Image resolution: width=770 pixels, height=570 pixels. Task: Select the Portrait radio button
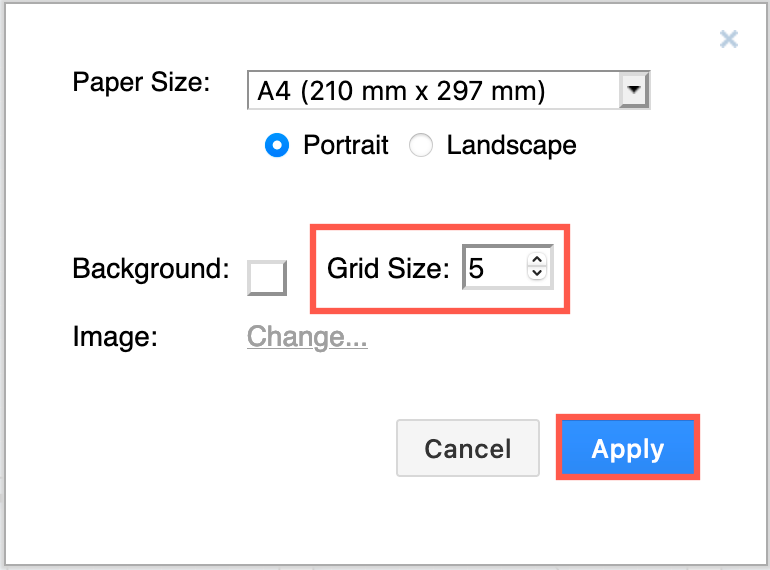pyautogui.click(x=276, y=145)
